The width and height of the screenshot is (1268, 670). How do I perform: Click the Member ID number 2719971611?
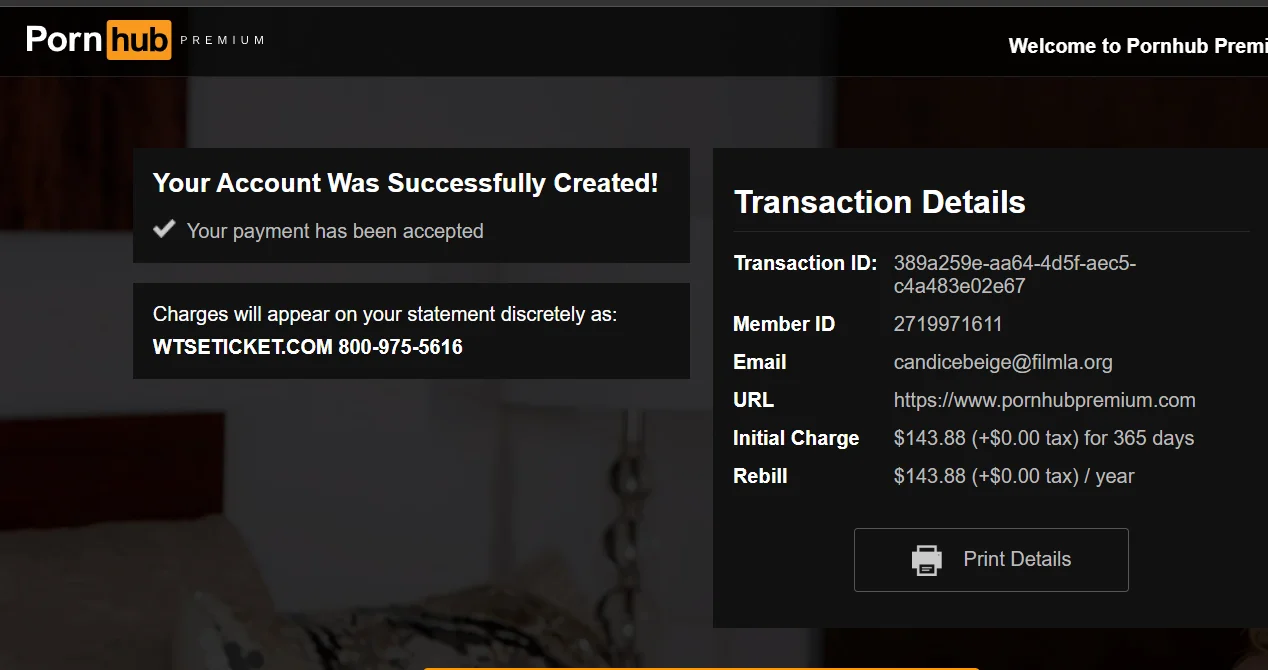[947, 324]
